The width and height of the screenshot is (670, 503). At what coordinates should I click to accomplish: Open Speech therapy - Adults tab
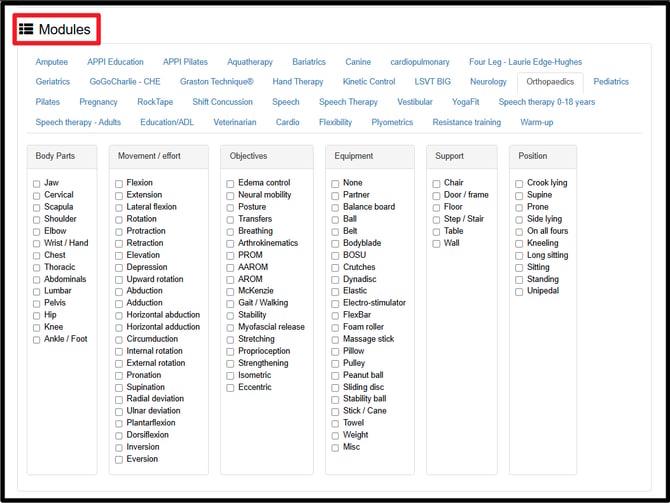tap(78, 122)
